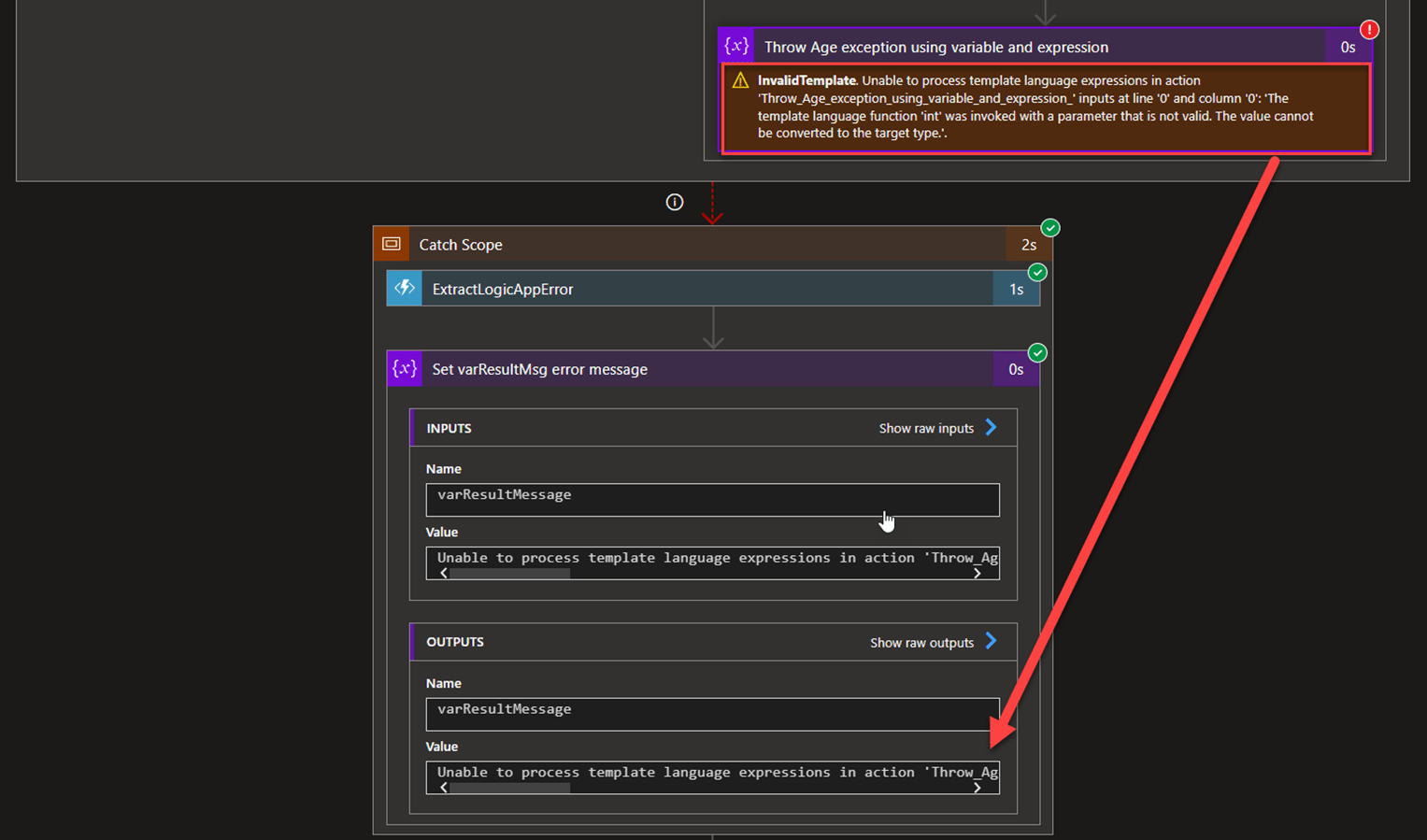1427x840 pixels.
Task: Click the Catch Scope container icon
Action: point(392,244)
